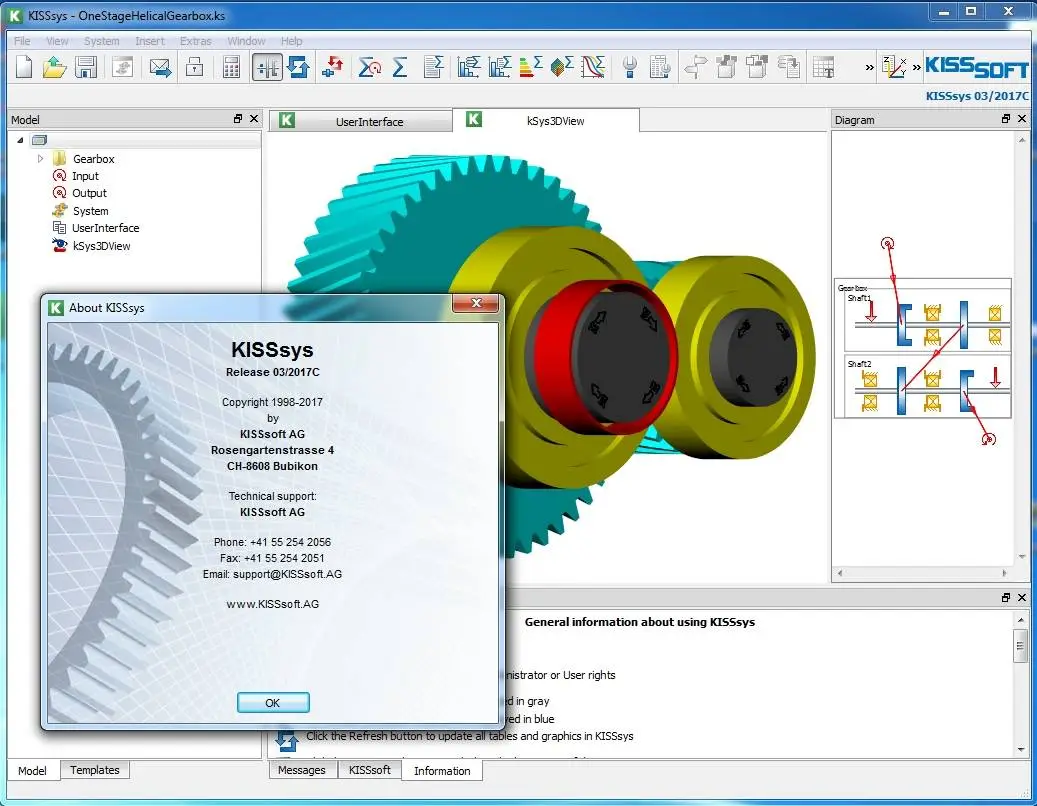Click the XYZ axes toolbar icon
The image size is (1037, 806).
coord(894,67)
